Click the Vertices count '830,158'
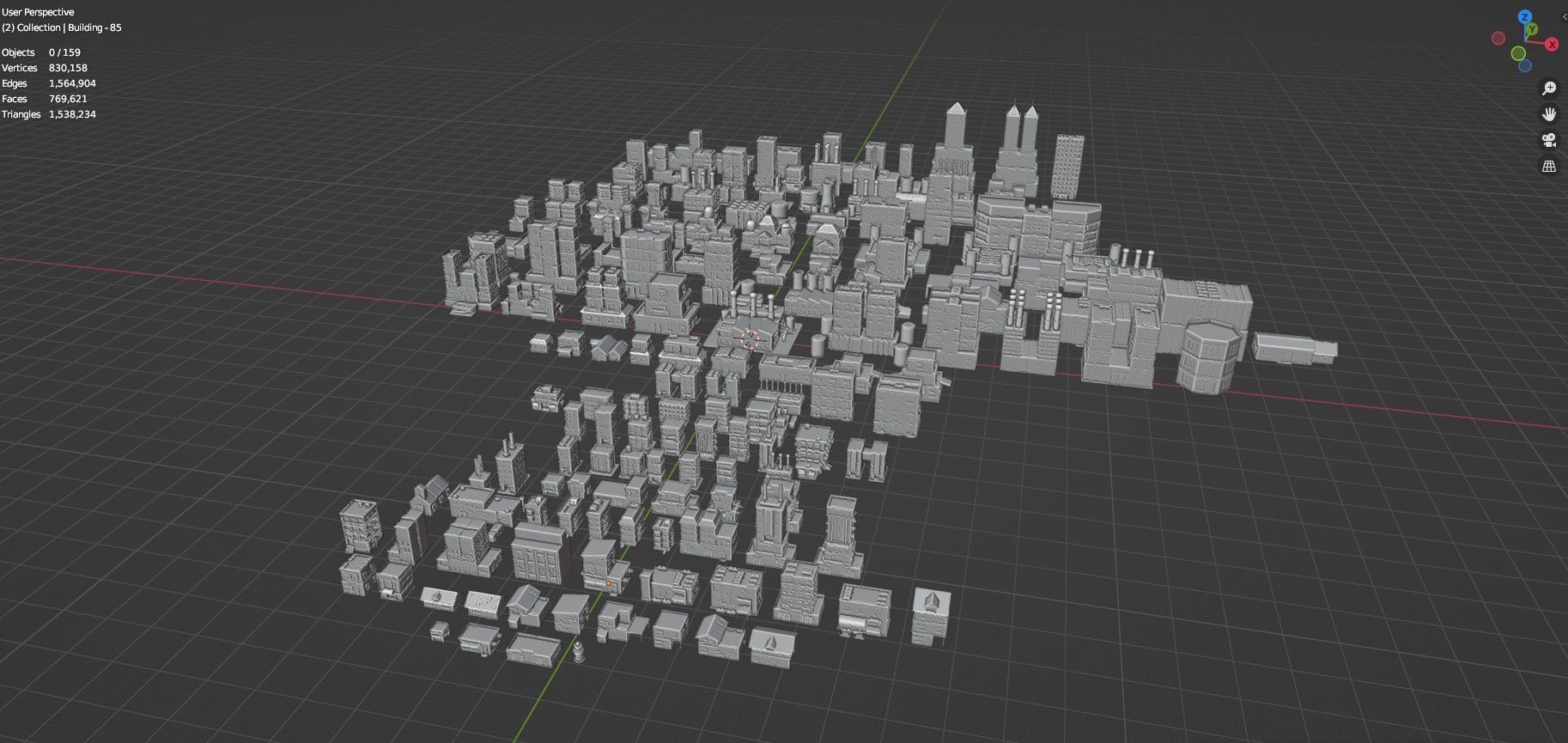The image size is (1568, 743). click(68, 68)
